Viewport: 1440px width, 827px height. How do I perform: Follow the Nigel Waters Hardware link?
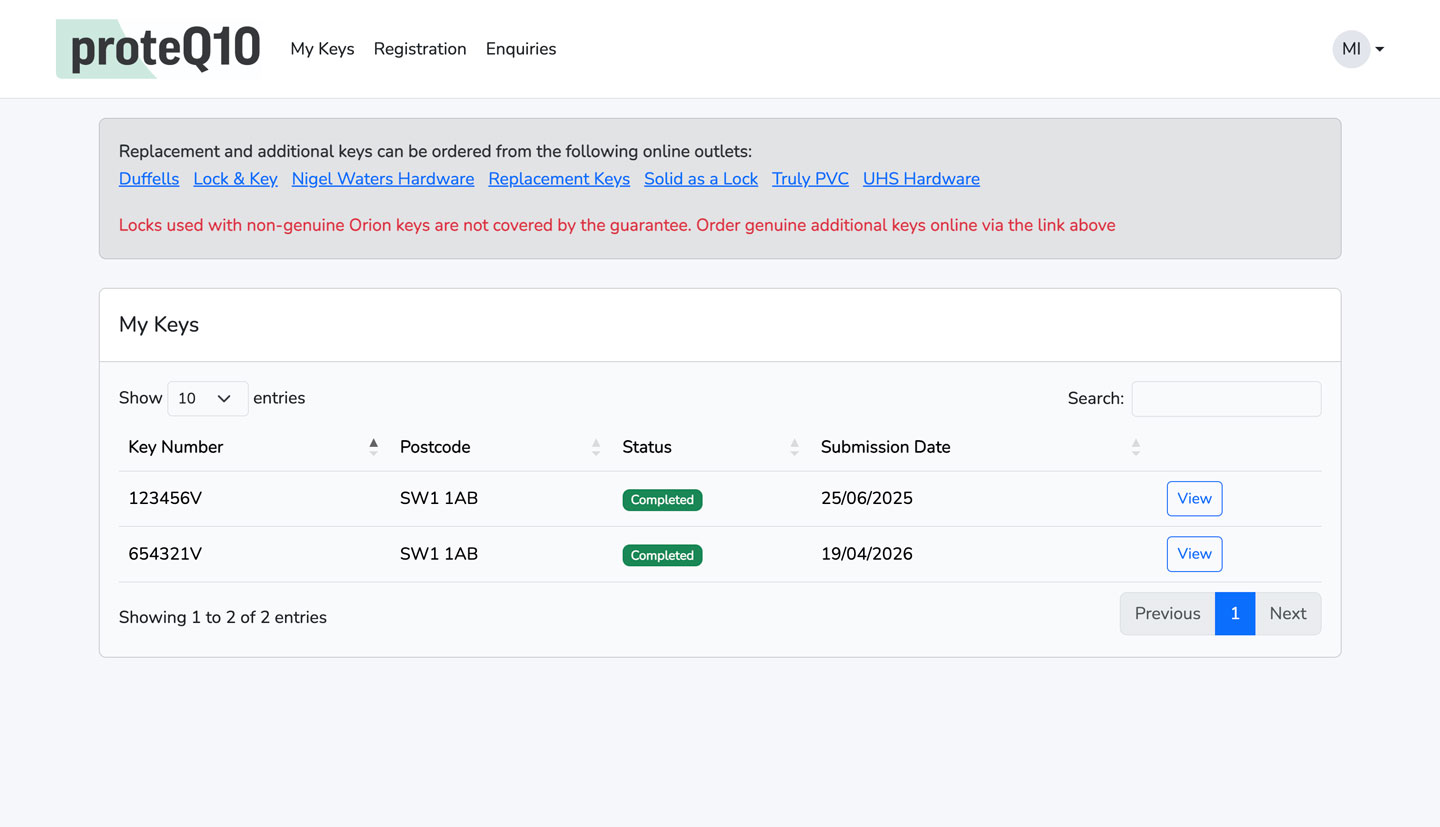pos(383,179)
